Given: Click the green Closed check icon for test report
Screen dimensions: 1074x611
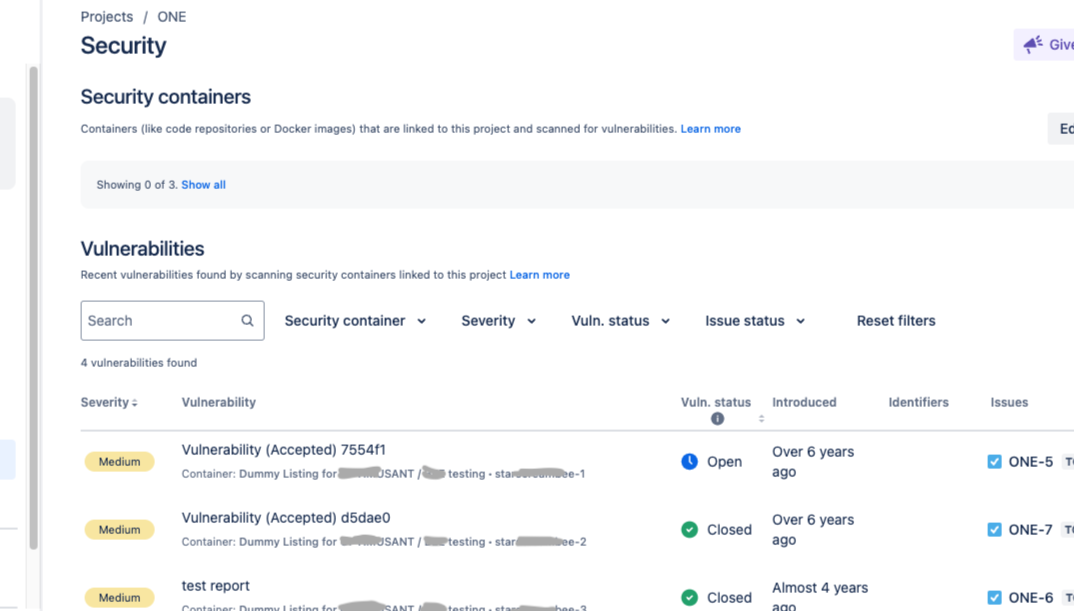Looking at the screenshot, I should coord(689,598).
